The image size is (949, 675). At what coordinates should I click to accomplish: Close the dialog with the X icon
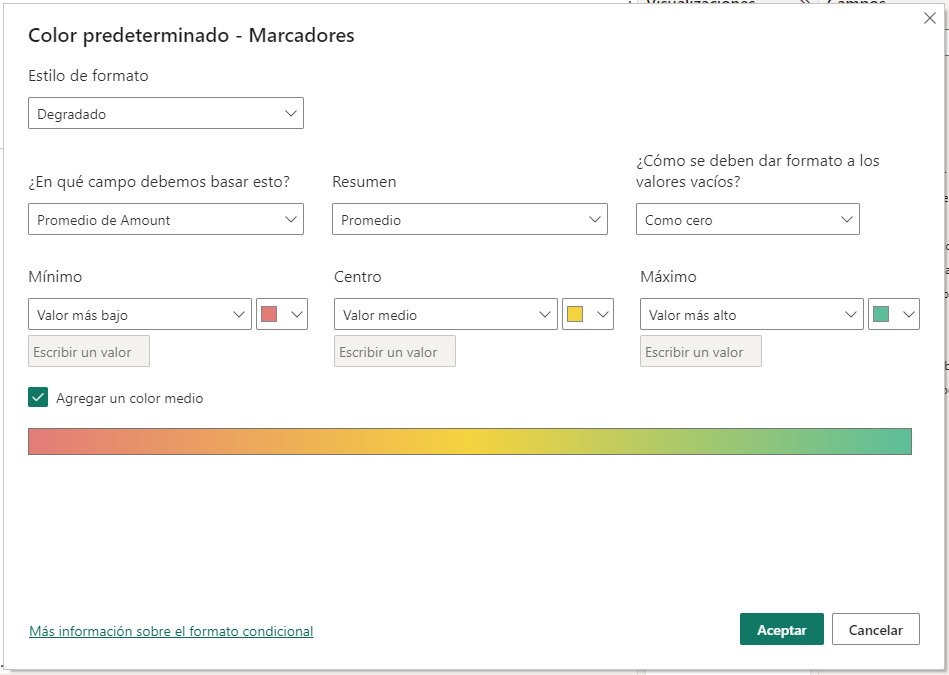[930, 18]
